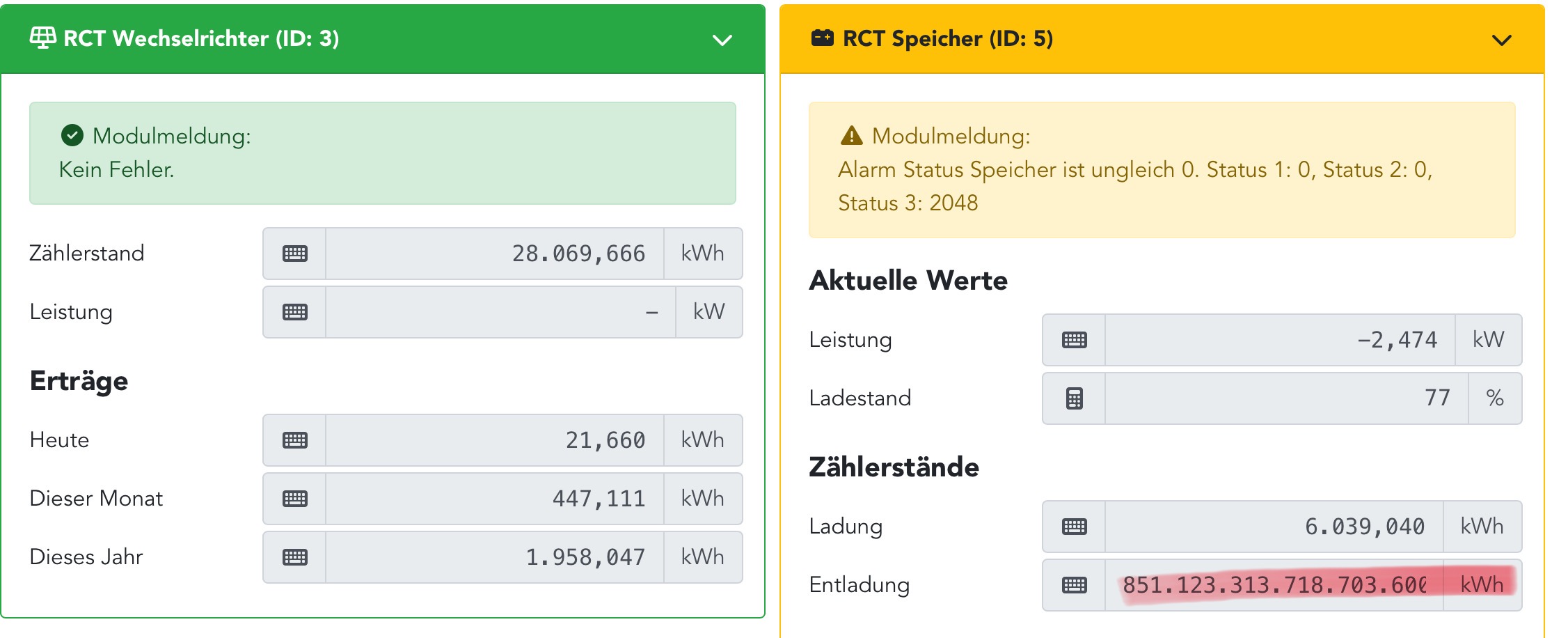Click the Dieses Jahr value 1.958,047 field

click(494, 557)
